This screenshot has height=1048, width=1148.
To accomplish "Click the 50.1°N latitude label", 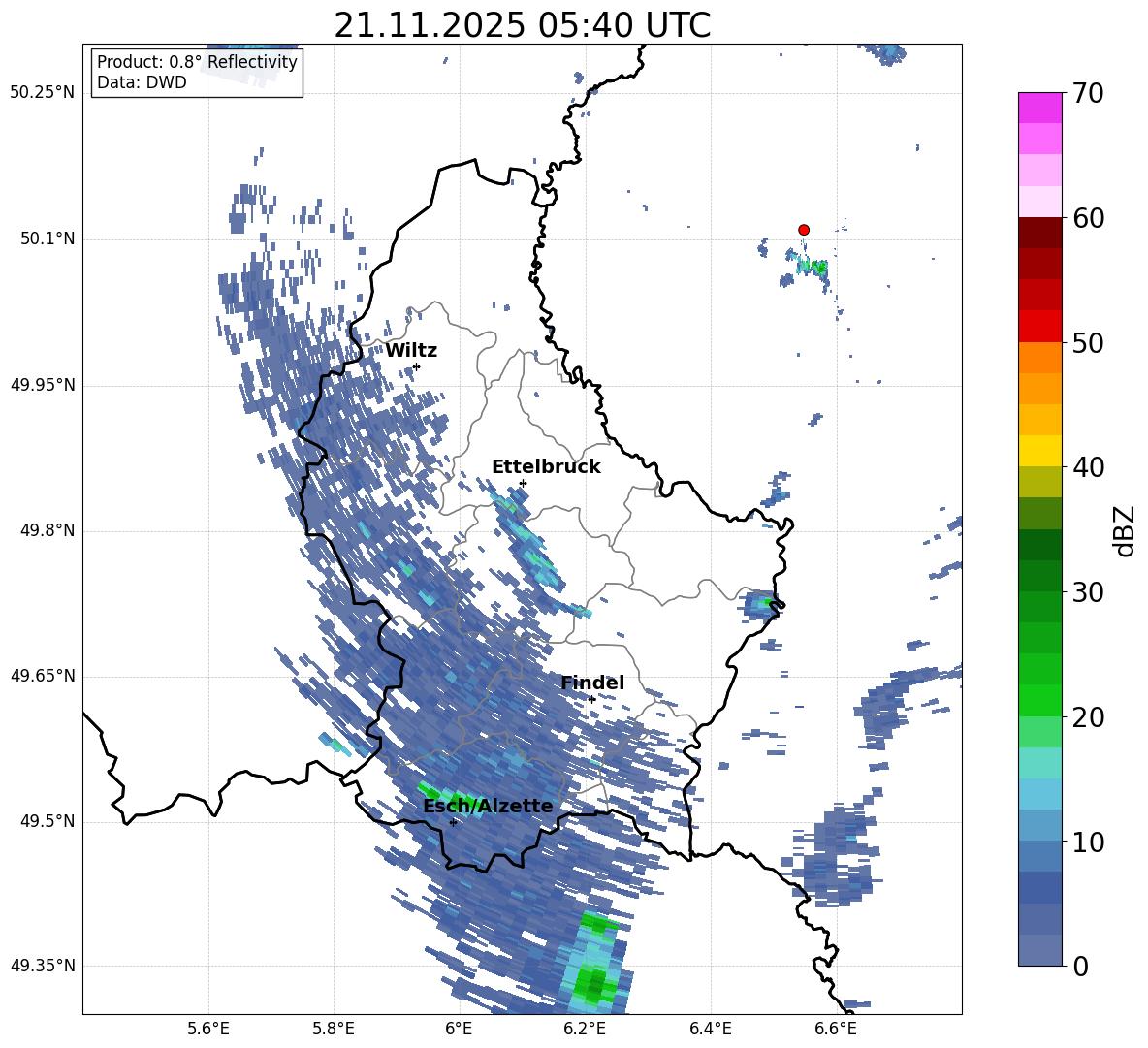I will 48,239.
